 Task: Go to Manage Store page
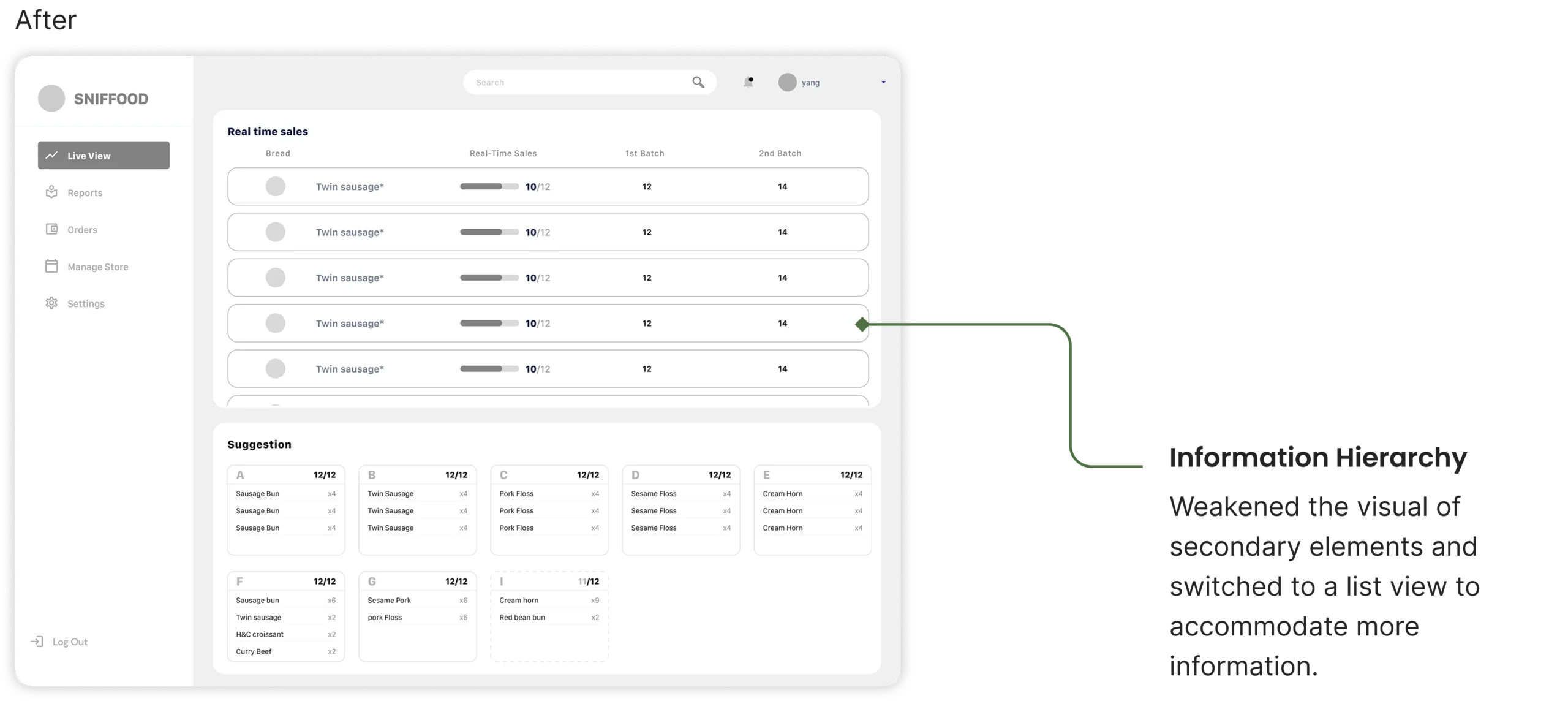pyautogui.click(x=98, y=267)
